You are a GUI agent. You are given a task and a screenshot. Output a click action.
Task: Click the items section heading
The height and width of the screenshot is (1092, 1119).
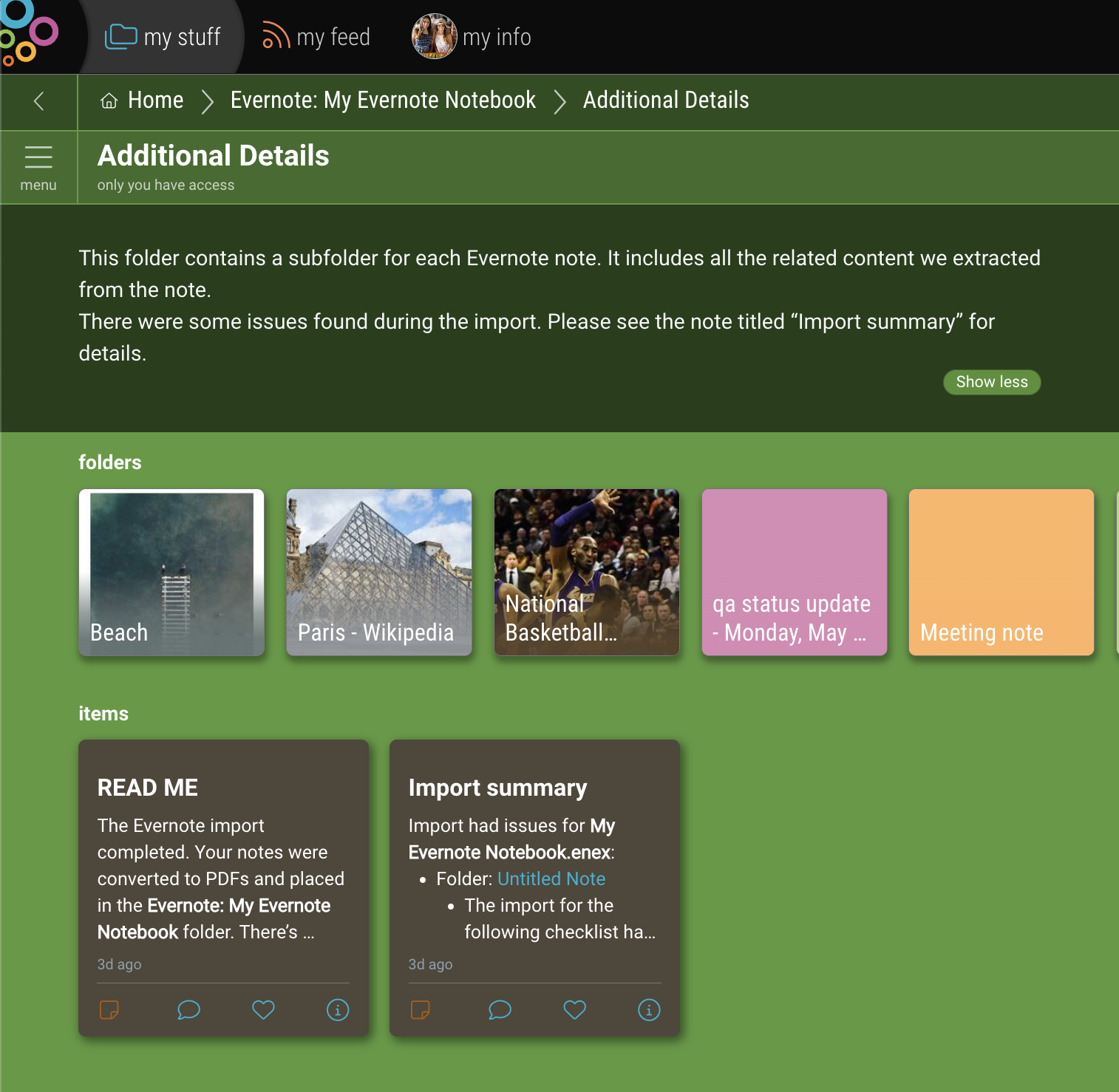point(103,714)
